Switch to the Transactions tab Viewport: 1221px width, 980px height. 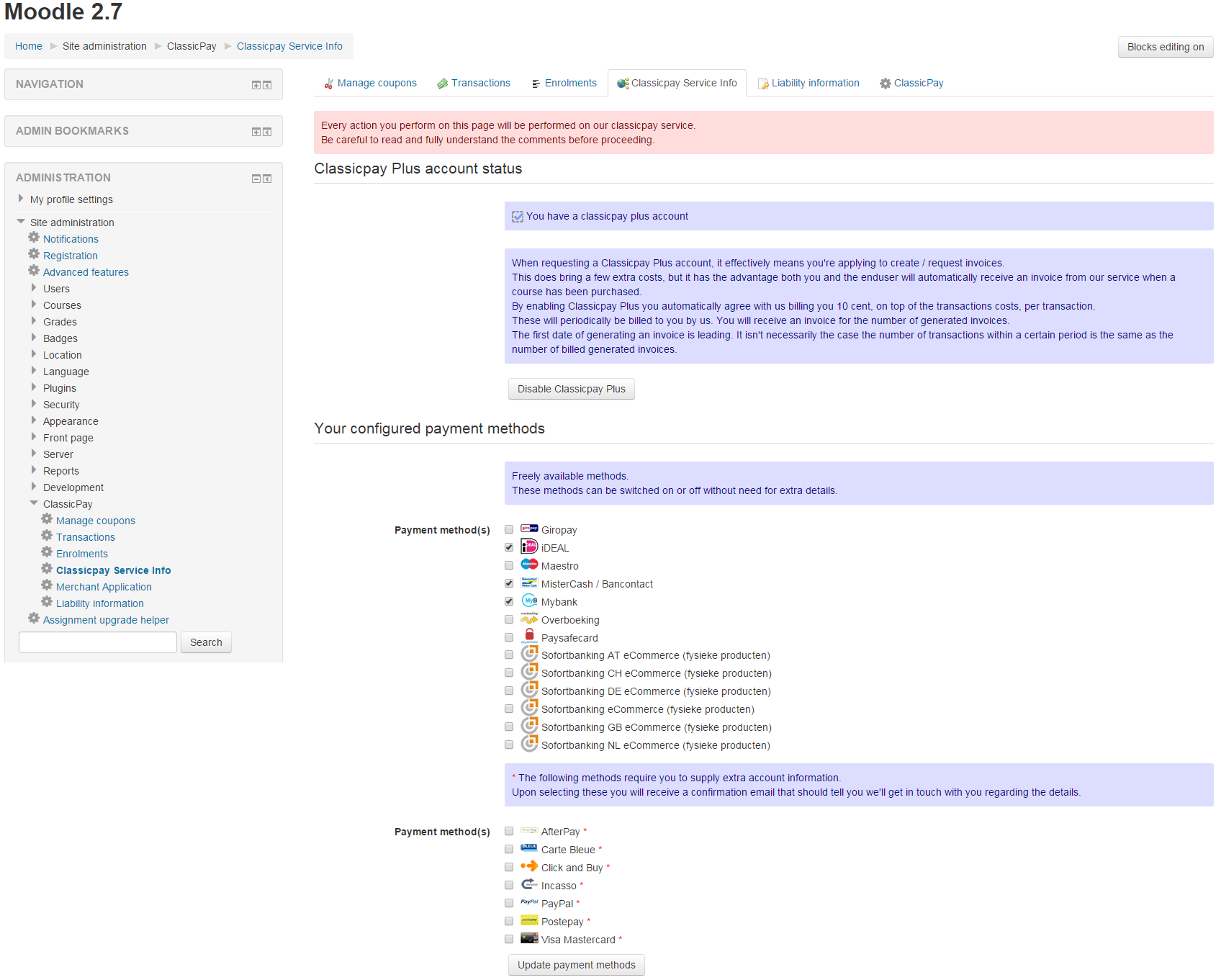(474, 84)
